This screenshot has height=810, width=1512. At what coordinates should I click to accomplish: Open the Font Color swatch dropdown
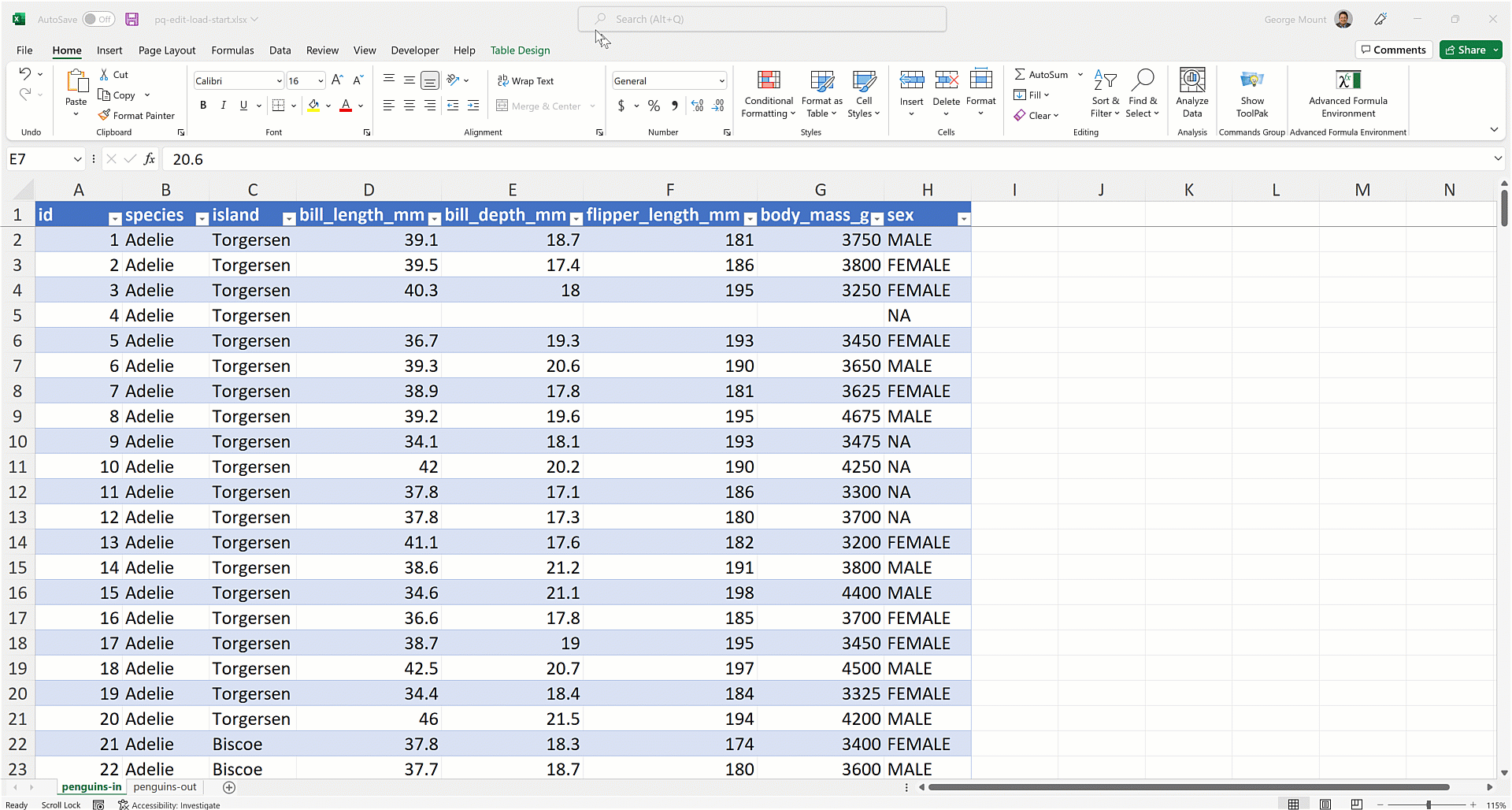359,105
